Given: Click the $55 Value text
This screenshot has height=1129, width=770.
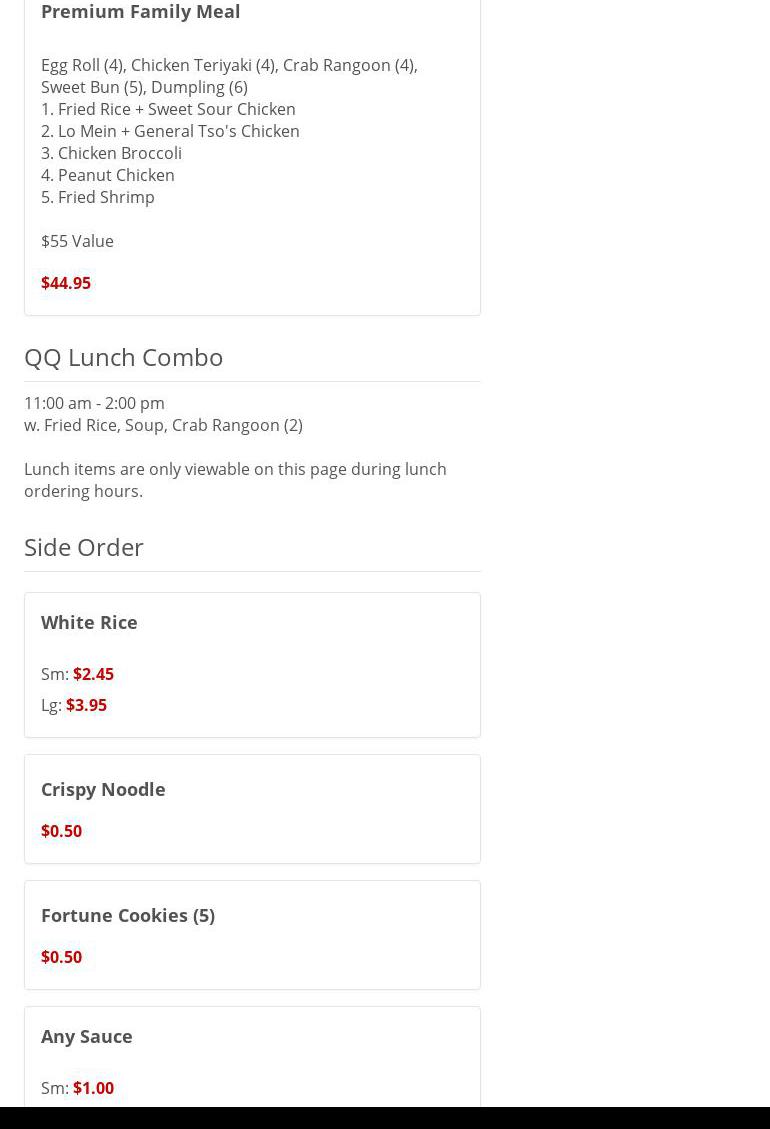Looking at the screenshot, I should coord(77,241).
